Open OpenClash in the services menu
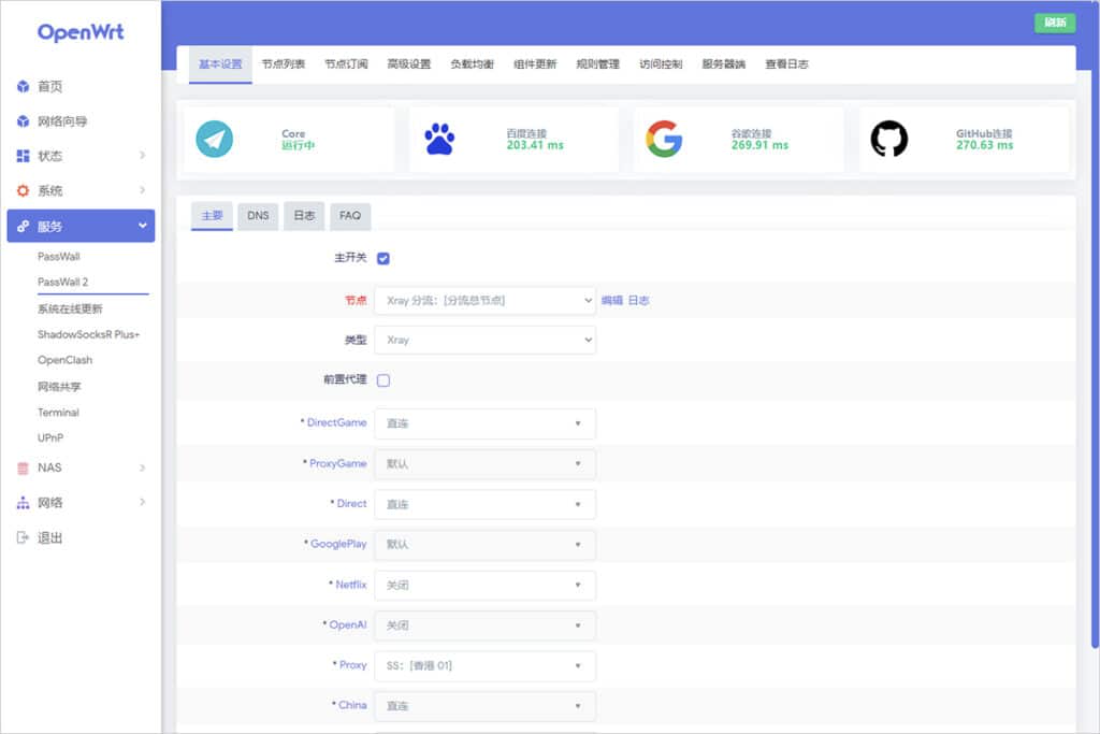This screenshot has width=1100, height=746. coord(65,361)
